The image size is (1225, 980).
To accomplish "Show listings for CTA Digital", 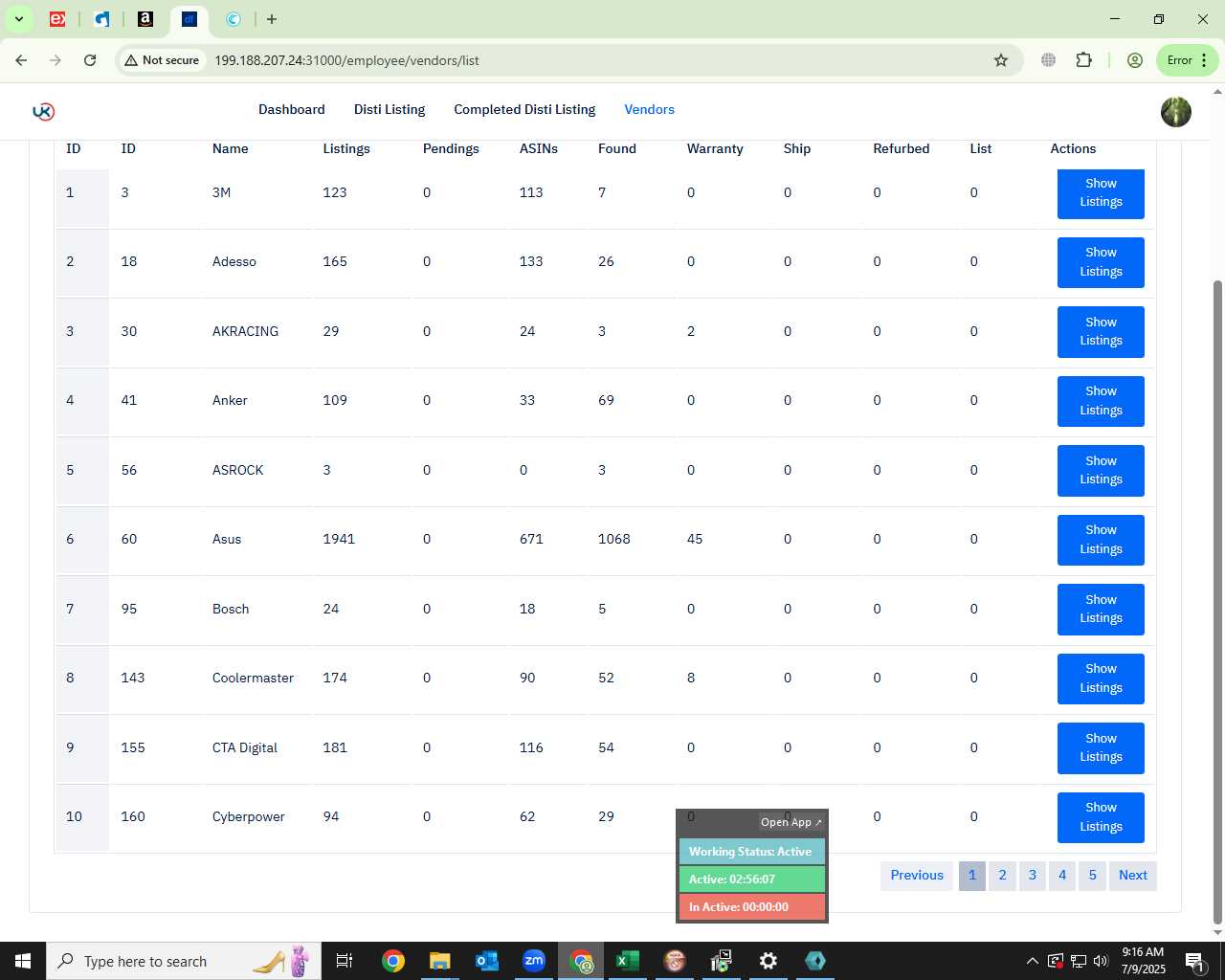I will pos(1101,748).
